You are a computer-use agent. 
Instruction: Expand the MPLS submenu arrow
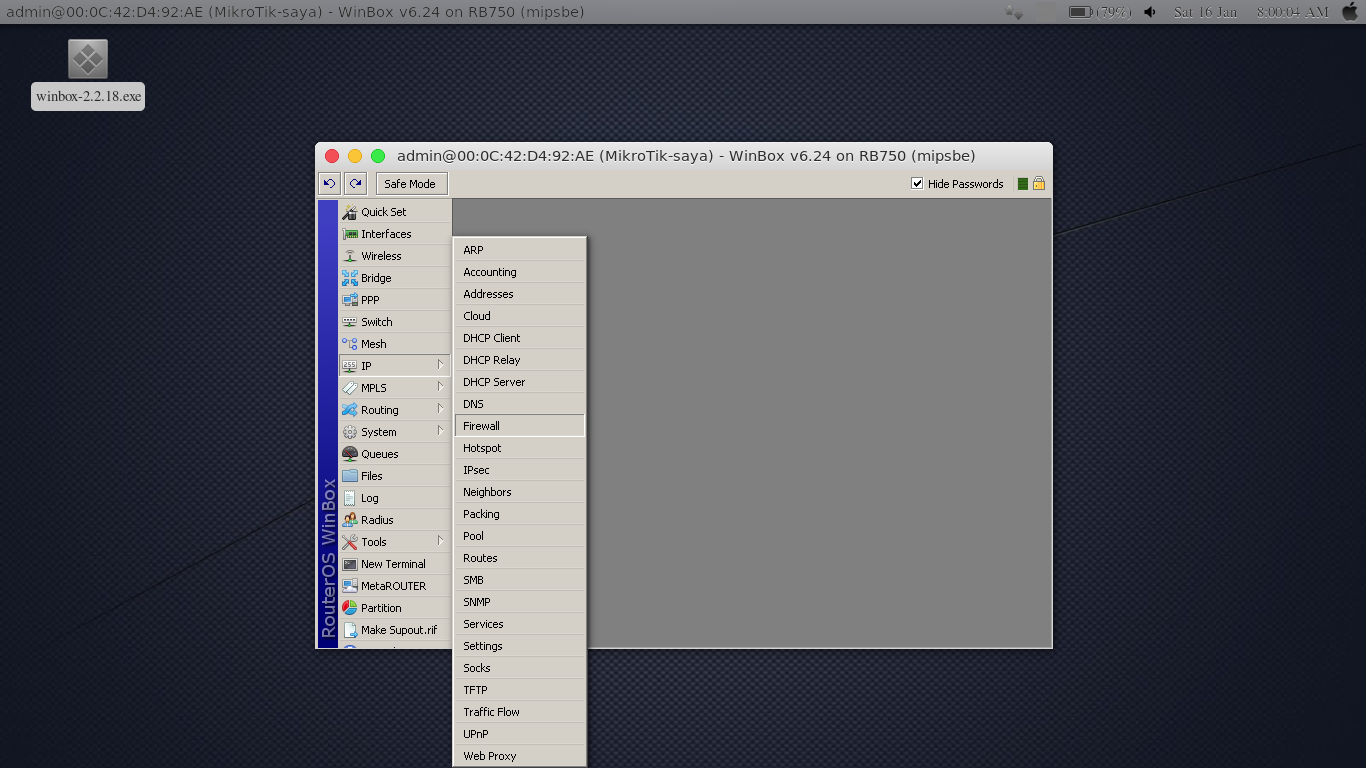tap(440, 387)
